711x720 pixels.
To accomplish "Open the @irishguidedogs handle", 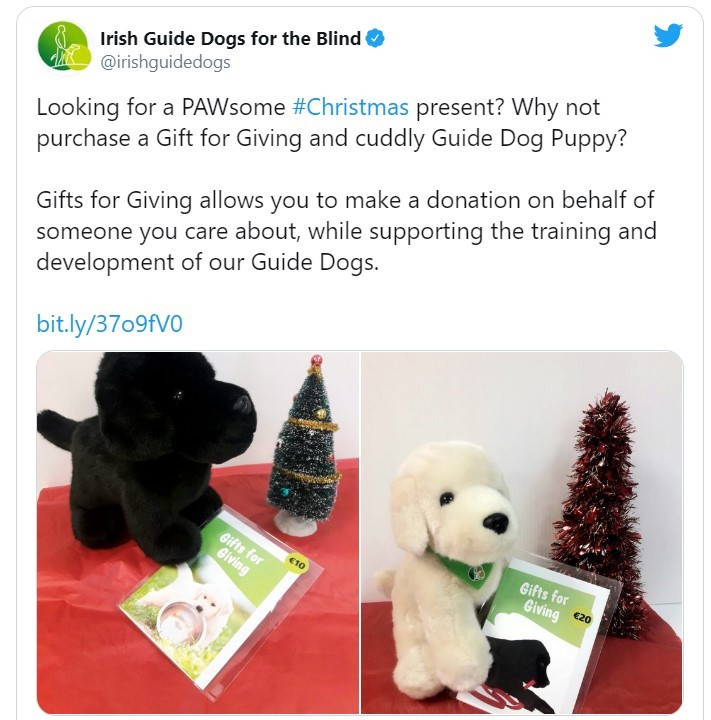I will [x=165, y=62].
